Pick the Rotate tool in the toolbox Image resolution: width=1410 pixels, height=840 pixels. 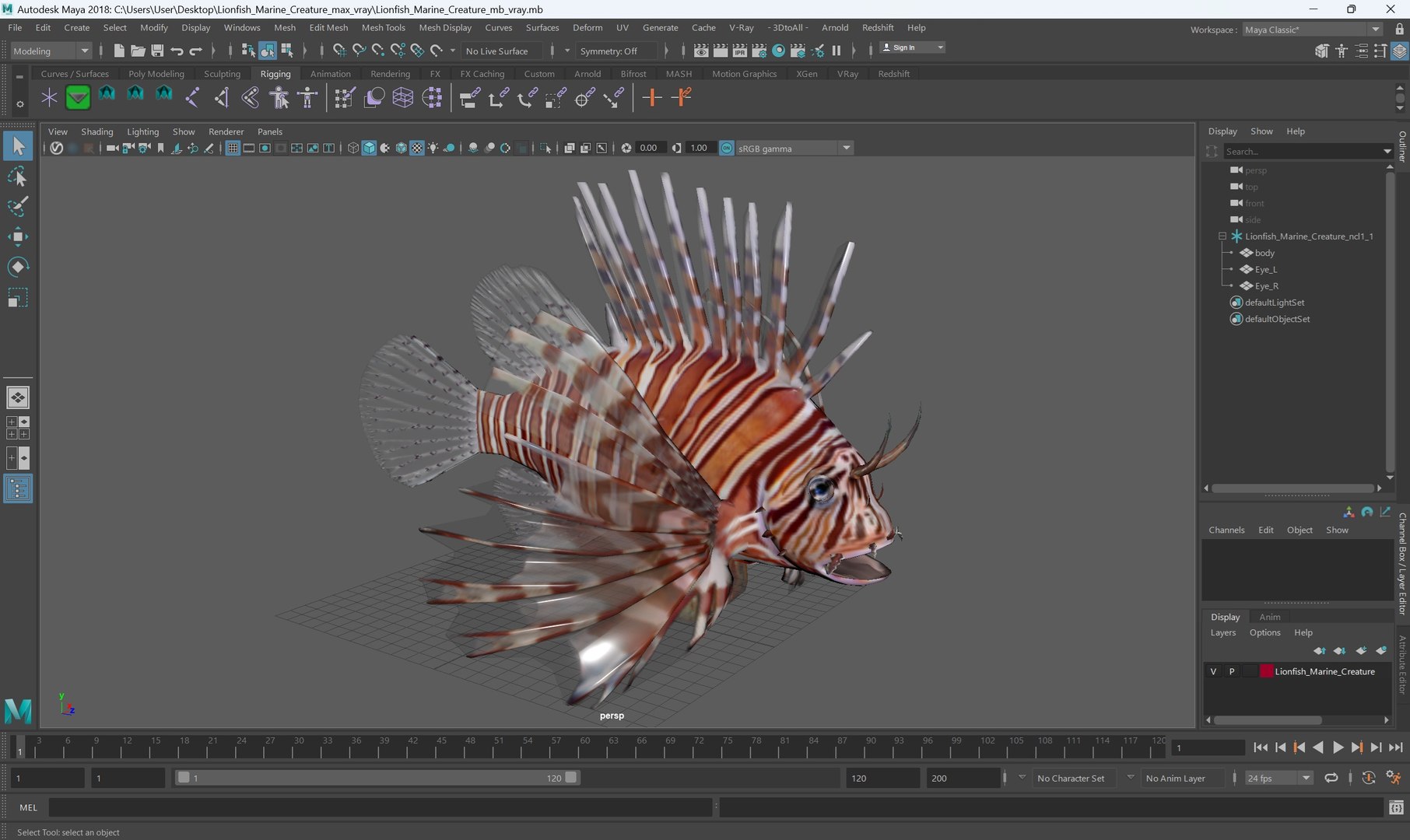17,268
